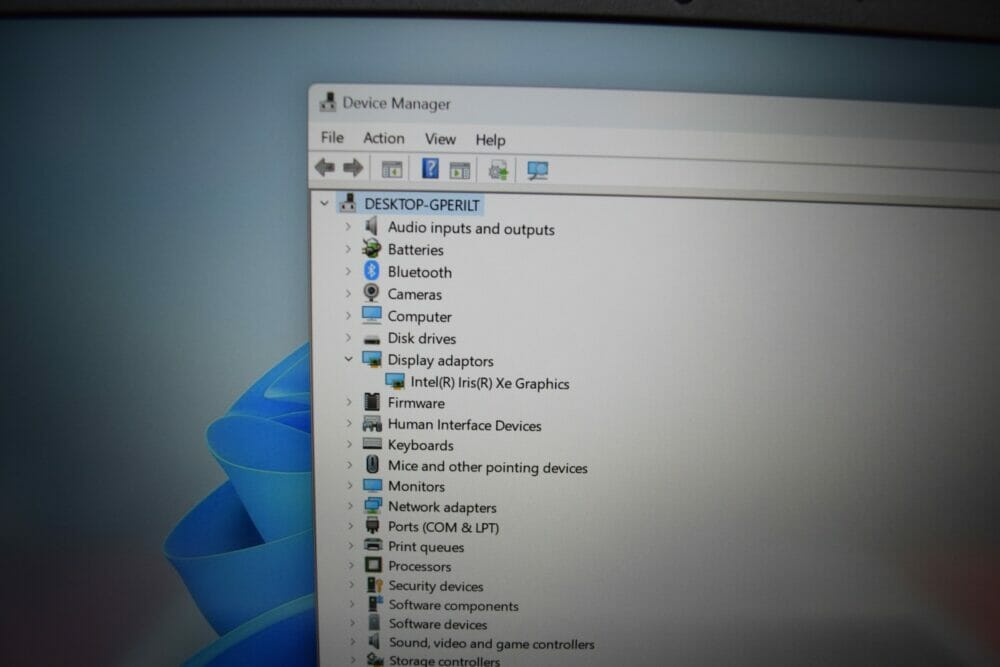
Task: Open the File menu
Action: (332, 137)
